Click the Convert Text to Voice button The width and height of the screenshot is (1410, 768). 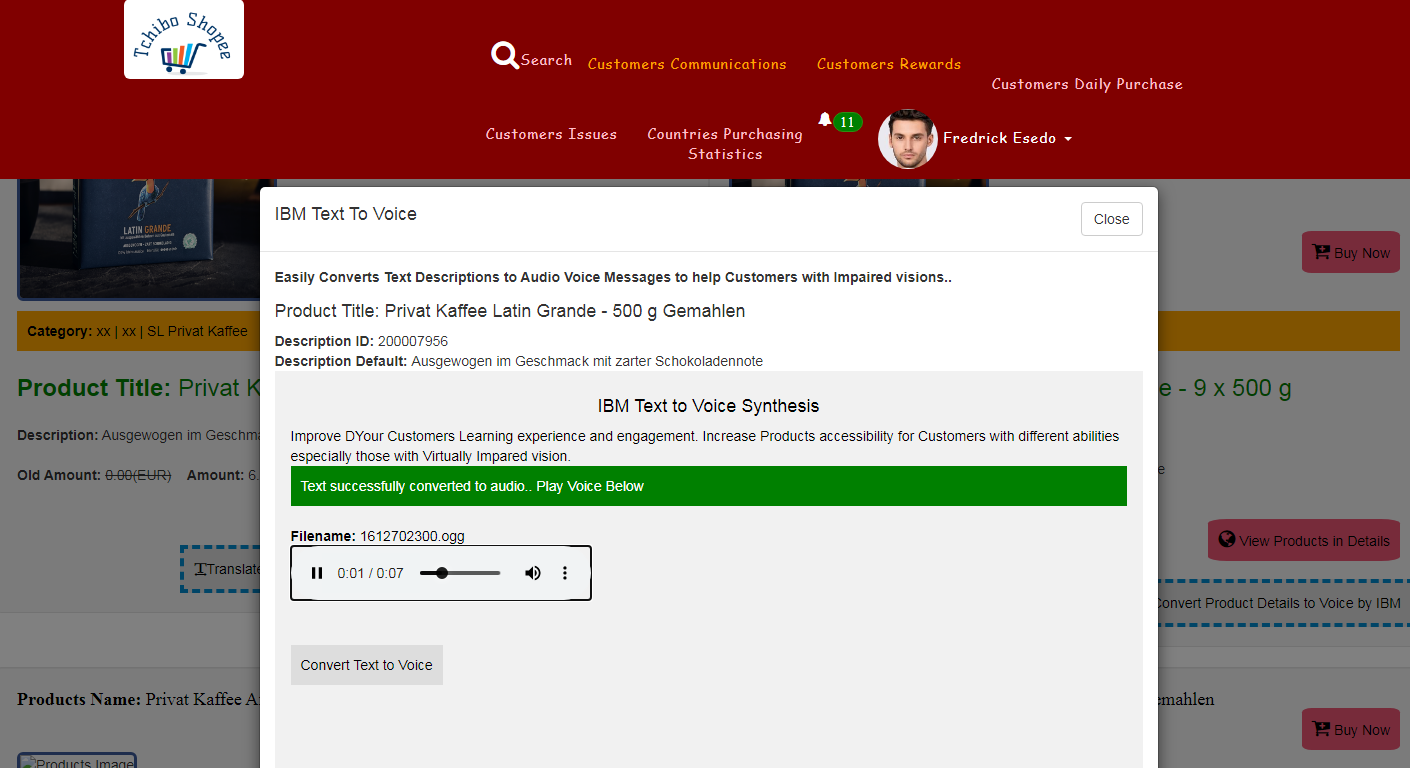click(x=367, y=665)
